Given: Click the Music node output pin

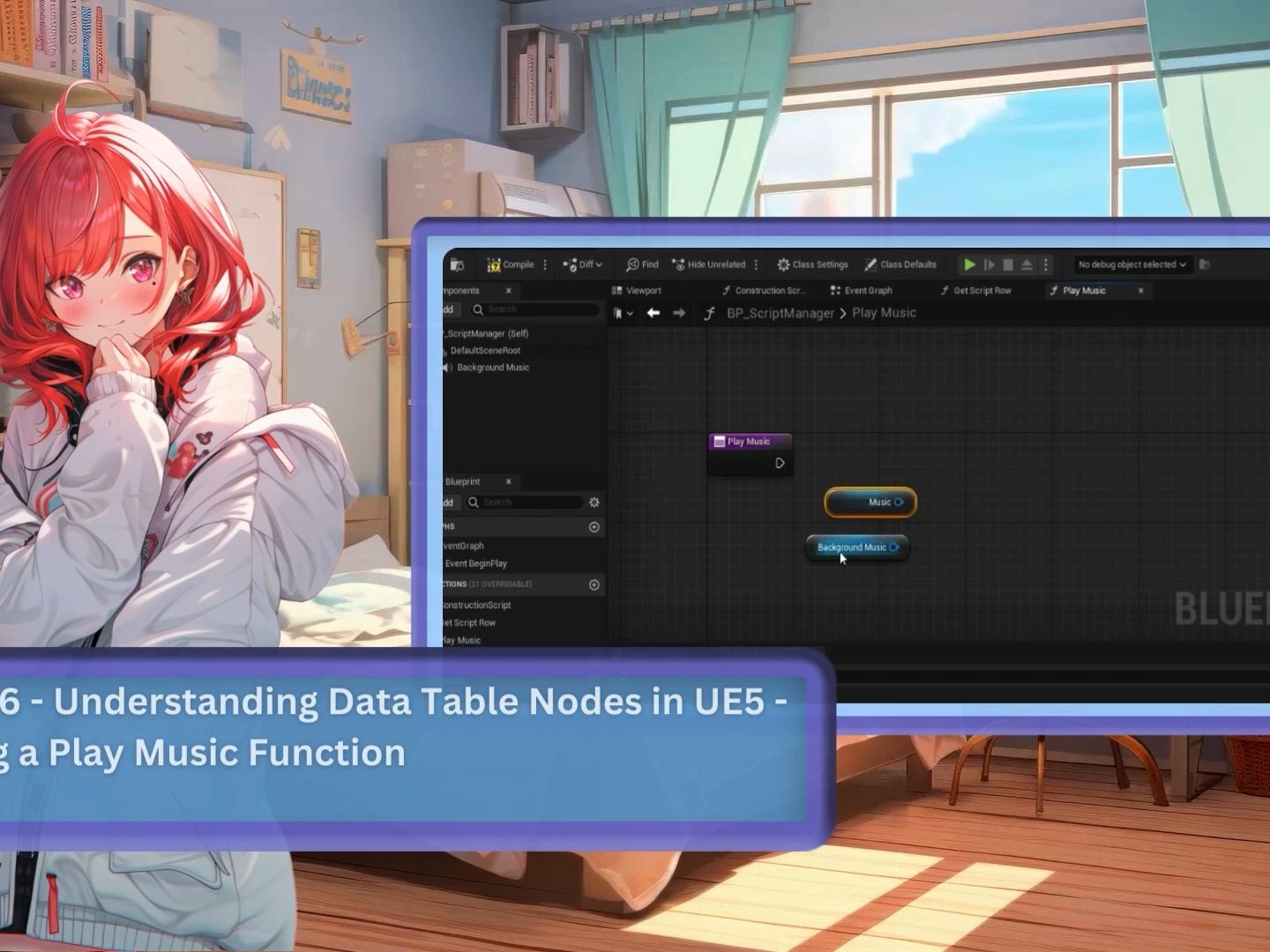Looking at the screenshot, I should 899,502.
